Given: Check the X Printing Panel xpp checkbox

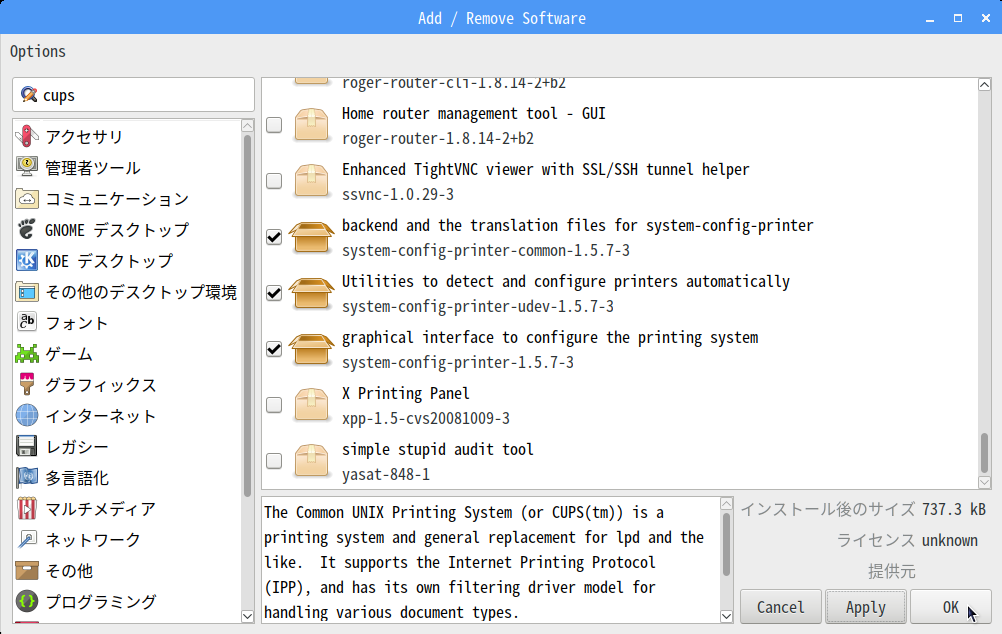Looking at the screenshot, I should pyautogui.click(x=274, y=405).
